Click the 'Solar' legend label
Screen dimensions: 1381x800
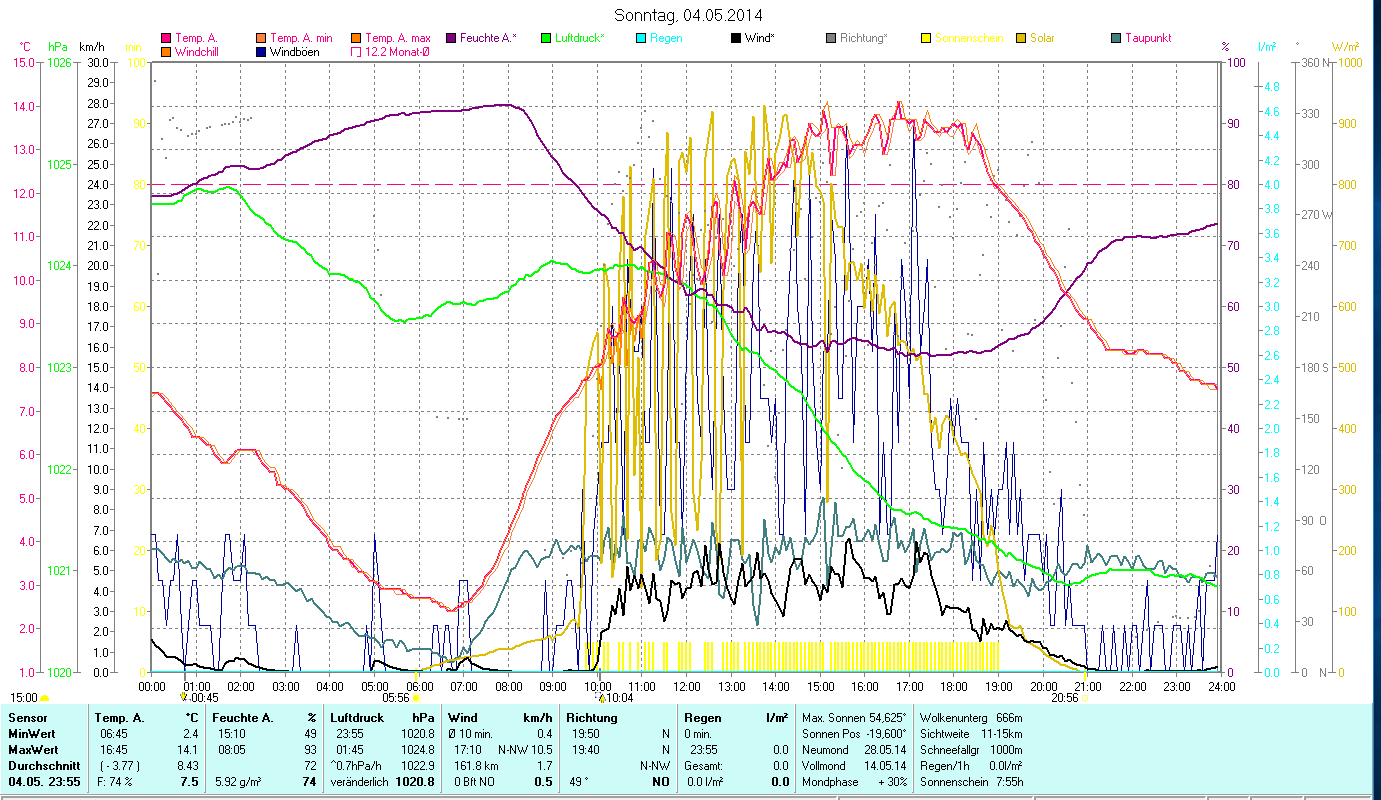pos(1043,38)
